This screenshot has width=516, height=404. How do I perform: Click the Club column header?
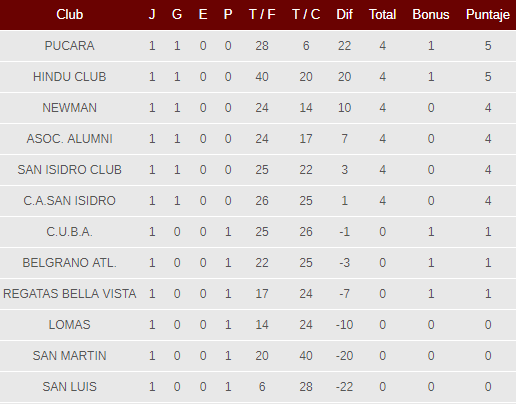point(69,15)
